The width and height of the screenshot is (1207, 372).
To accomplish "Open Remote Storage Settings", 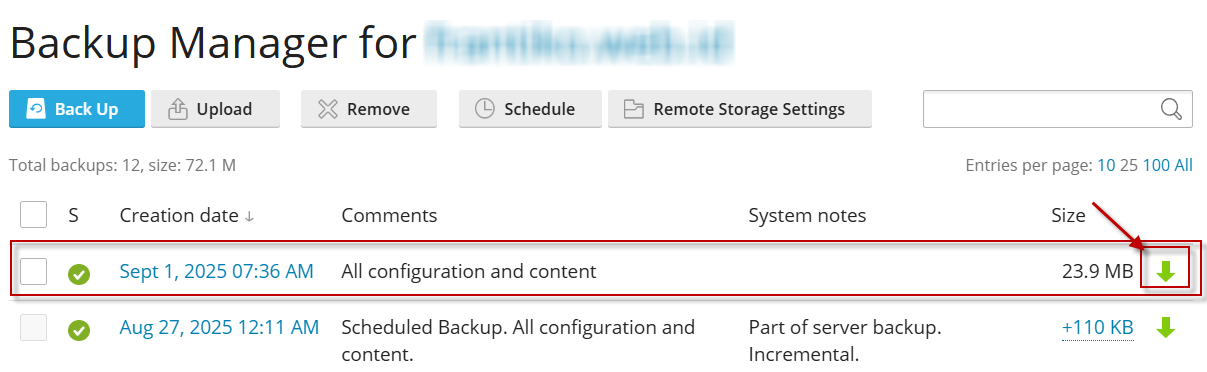I will click(x=740, y=109).
